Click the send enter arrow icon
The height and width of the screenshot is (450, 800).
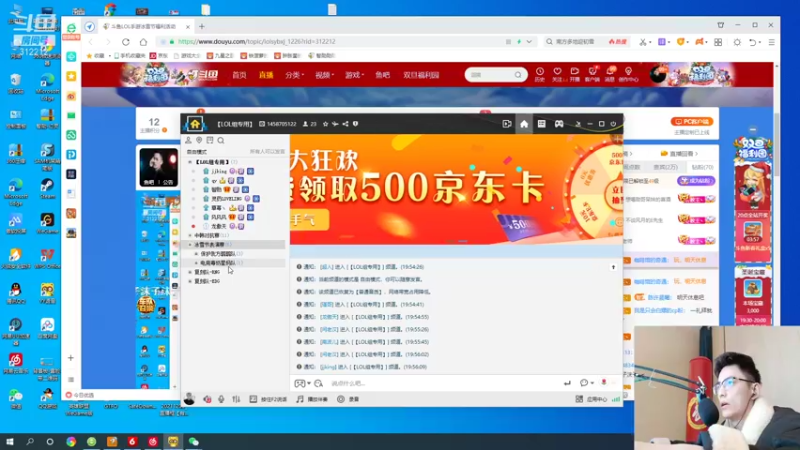coord(567,383)
